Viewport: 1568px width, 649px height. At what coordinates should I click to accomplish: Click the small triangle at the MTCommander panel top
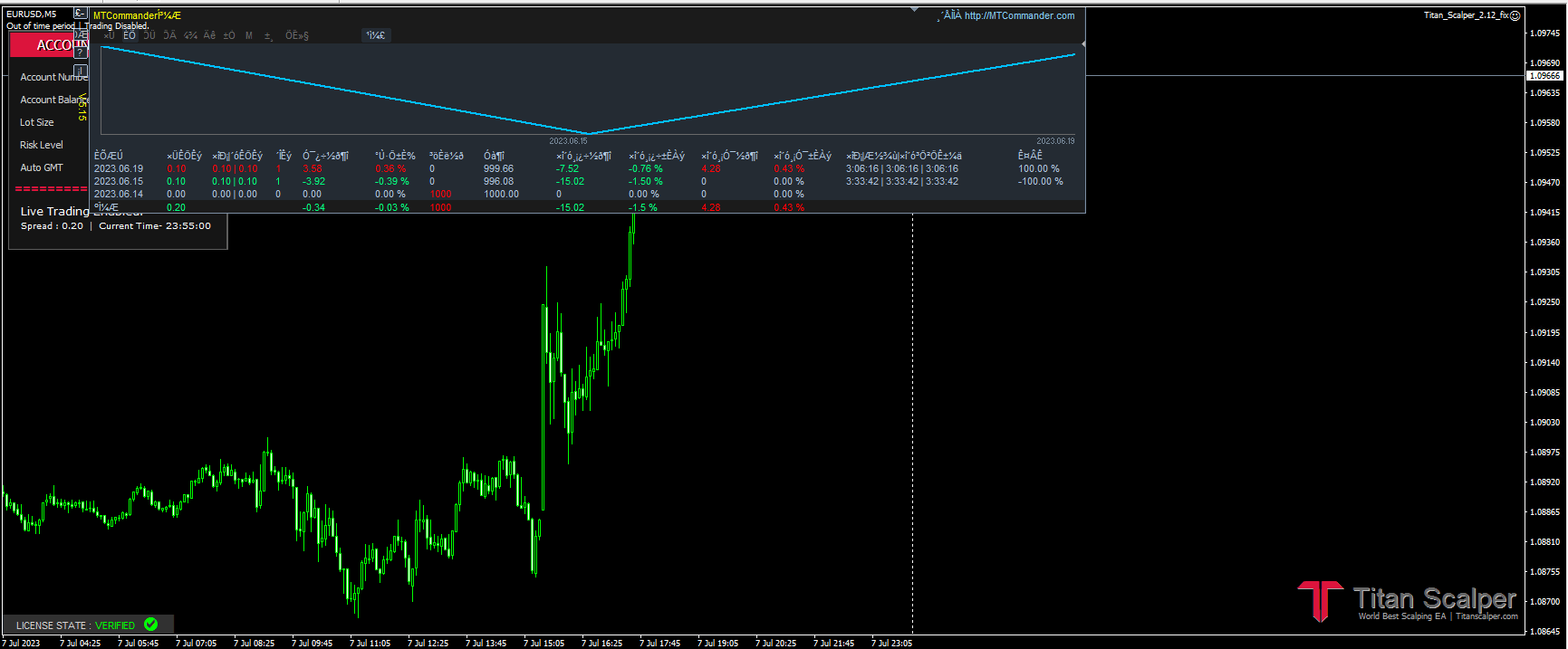click(914, 11)
